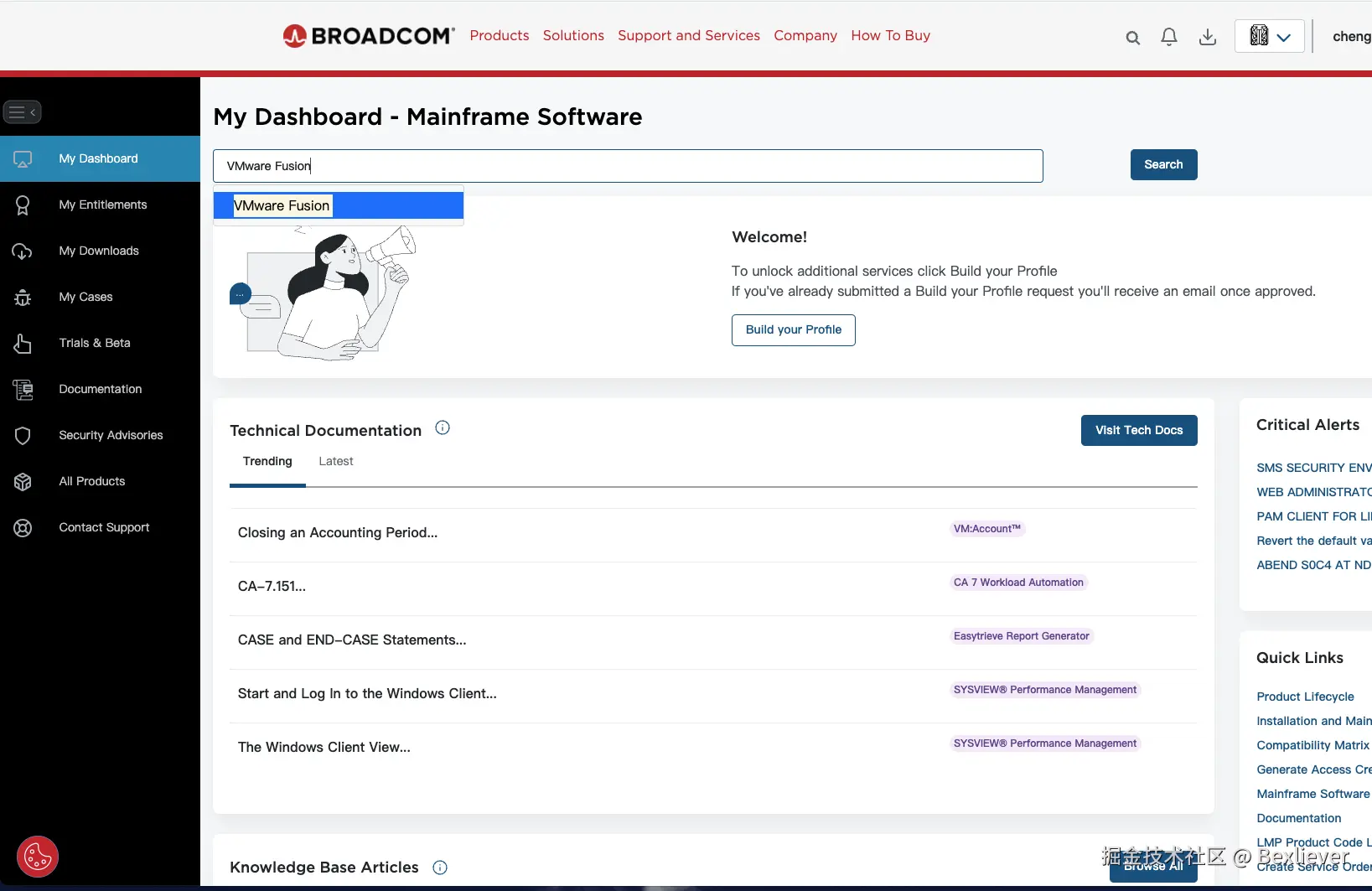Show info tooltip for Knowledge Base Articles

pyautogui.click(x=440, y=868)
